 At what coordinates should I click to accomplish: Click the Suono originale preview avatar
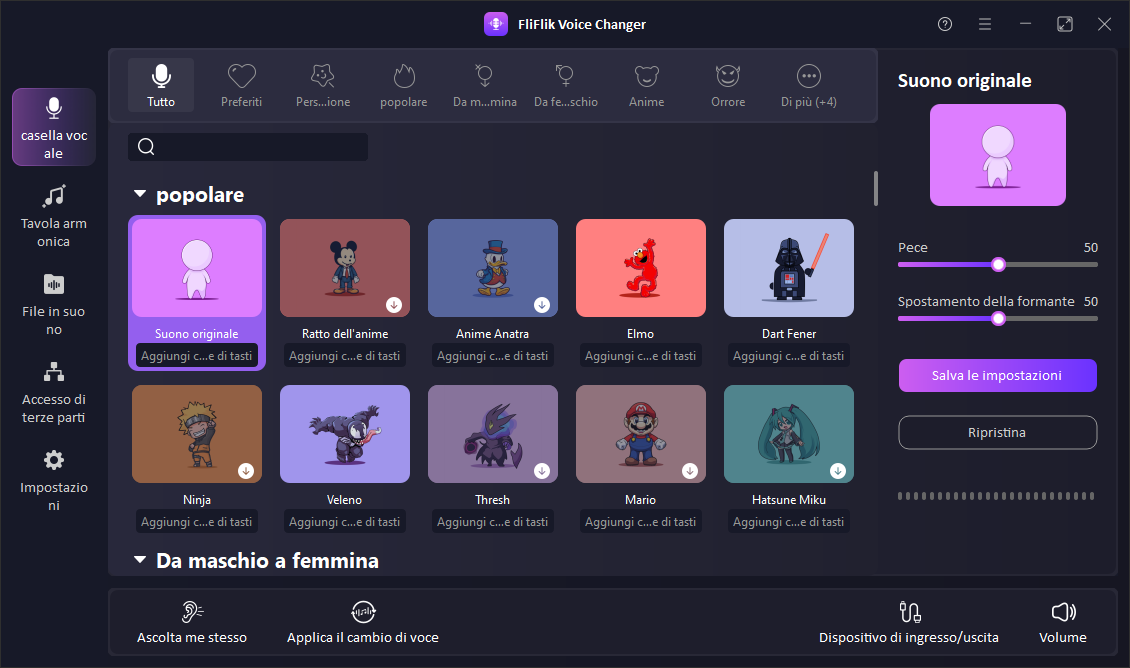click(x=997, y=155)
